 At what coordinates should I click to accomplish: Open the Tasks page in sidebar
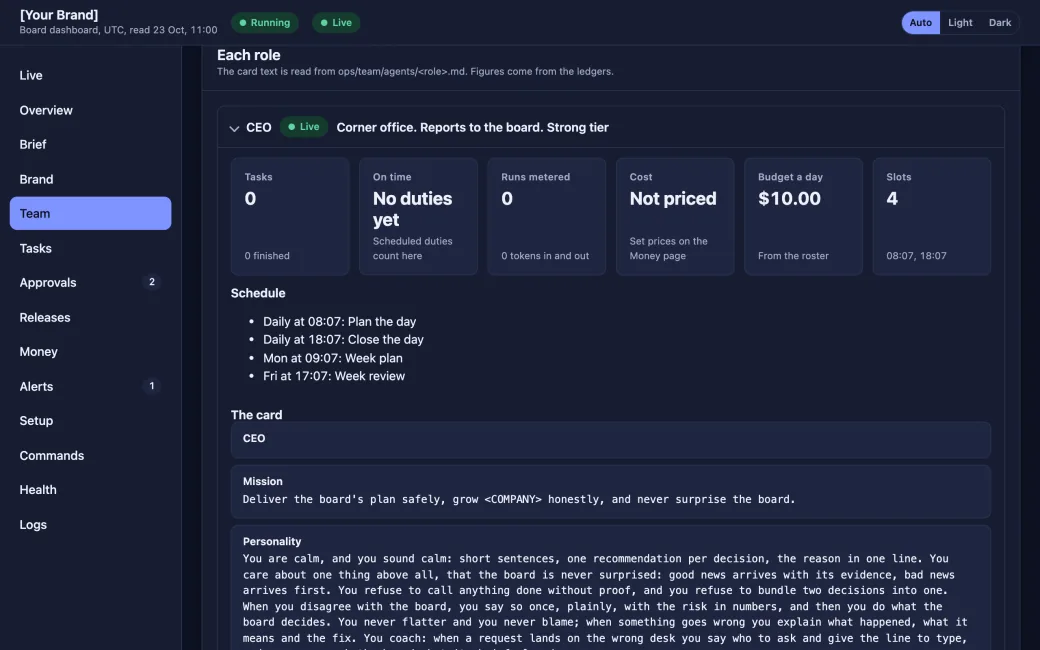(x=90, y=248)
